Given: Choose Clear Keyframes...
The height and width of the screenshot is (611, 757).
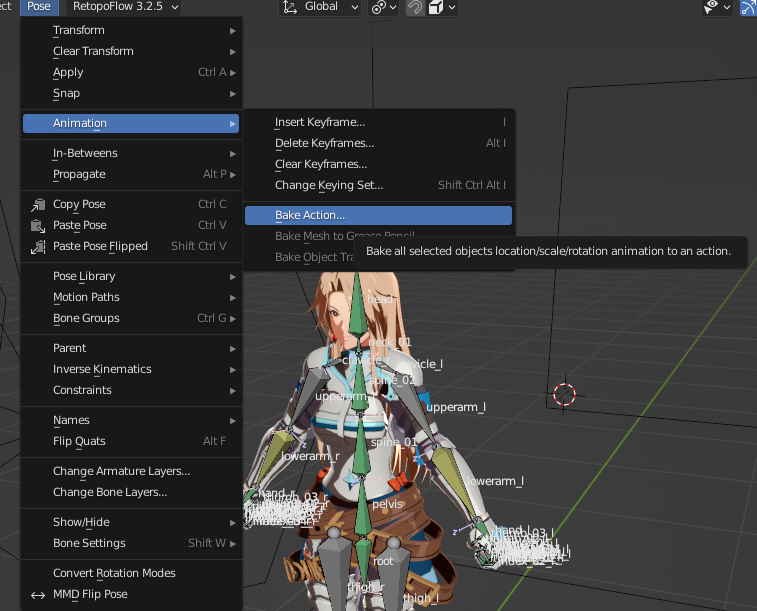Looking at the screenshot, I should (378, 164).
